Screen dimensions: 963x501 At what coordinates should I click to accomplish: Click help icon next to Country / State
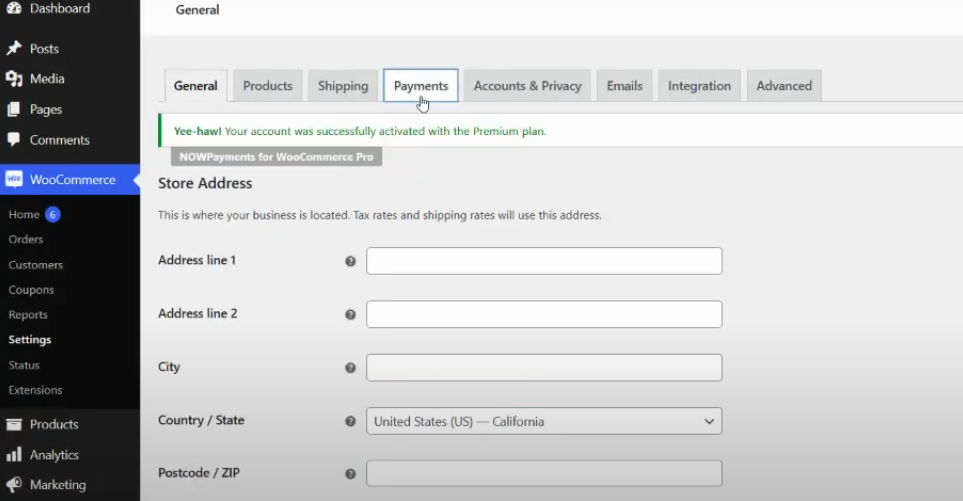pos(350,422)
